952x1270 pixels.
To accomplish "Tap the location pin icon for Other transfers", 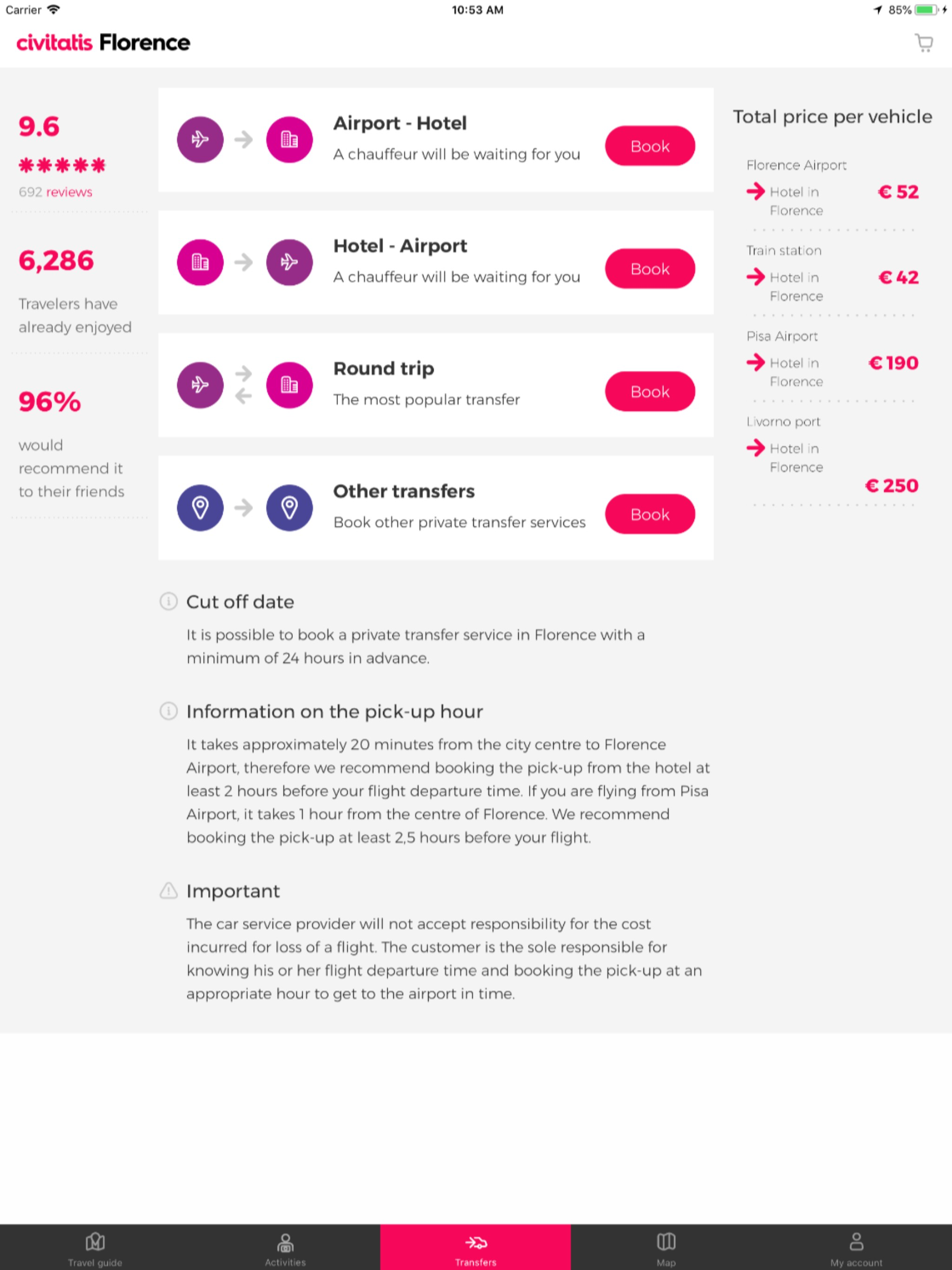I will 200,508.
